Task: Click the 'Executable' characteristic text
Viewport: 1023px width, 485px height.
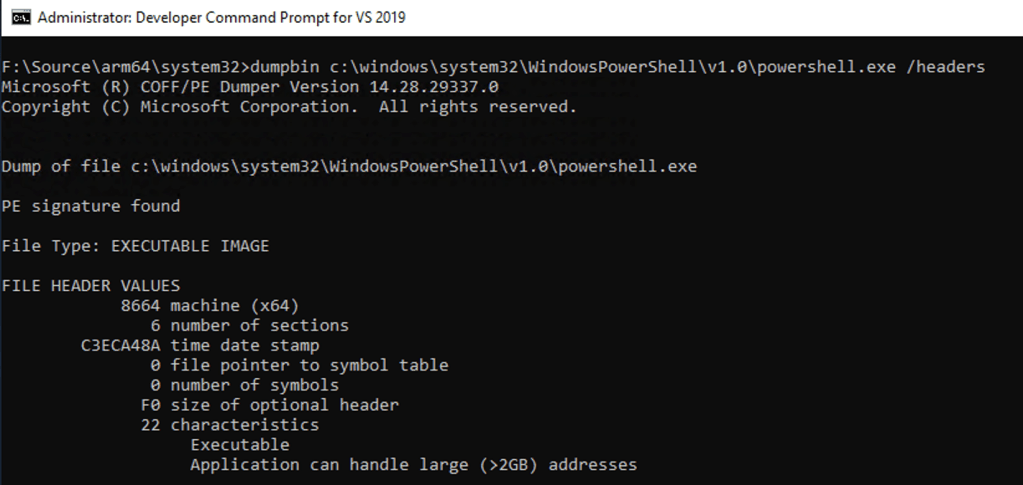Action: coord(239,445)
